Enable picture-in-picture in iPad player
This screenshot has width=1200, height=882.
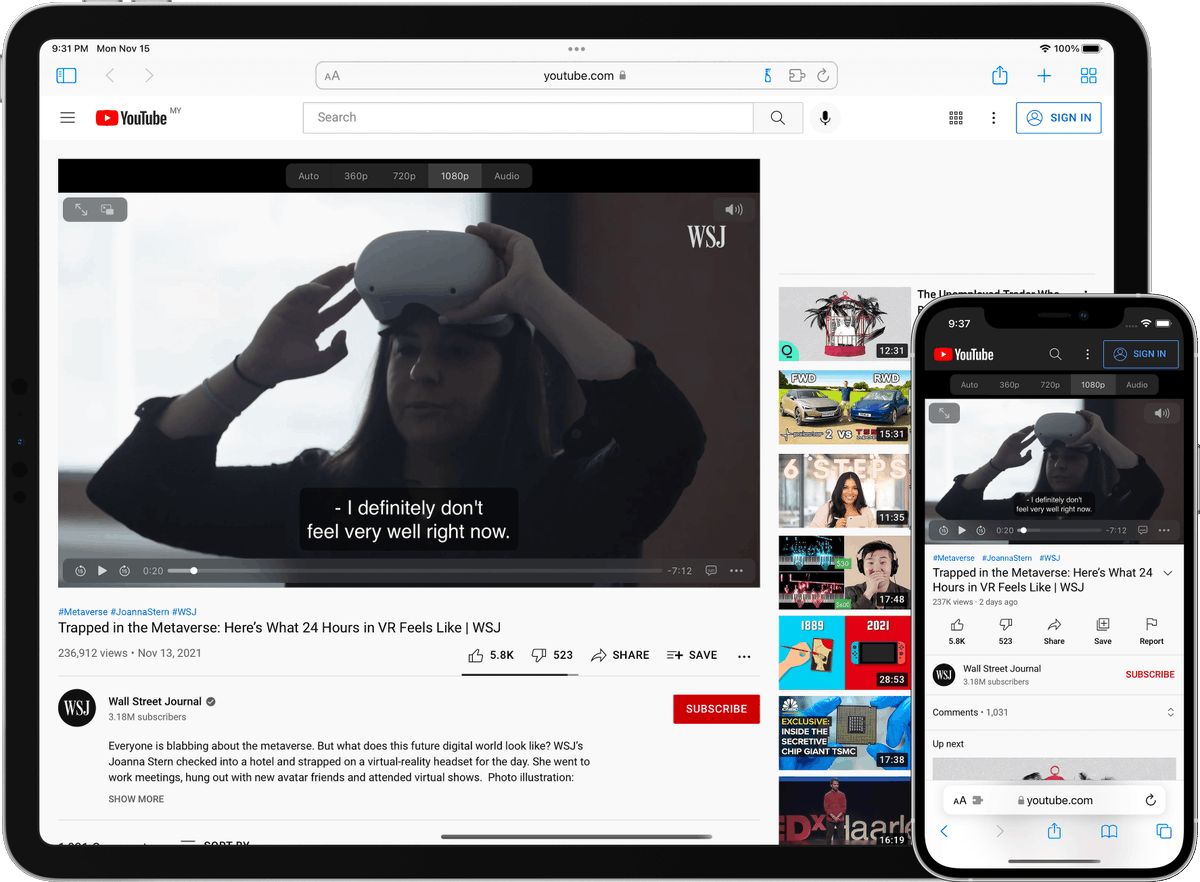[x=108, y=210]
